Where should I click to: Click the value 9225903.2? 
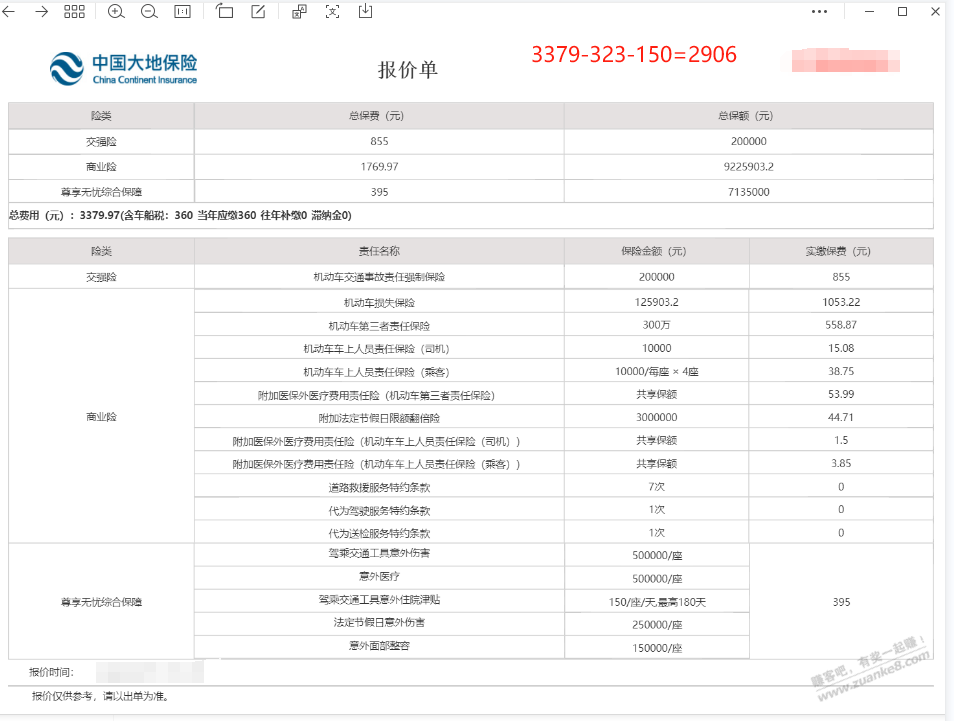coord(748,167)
